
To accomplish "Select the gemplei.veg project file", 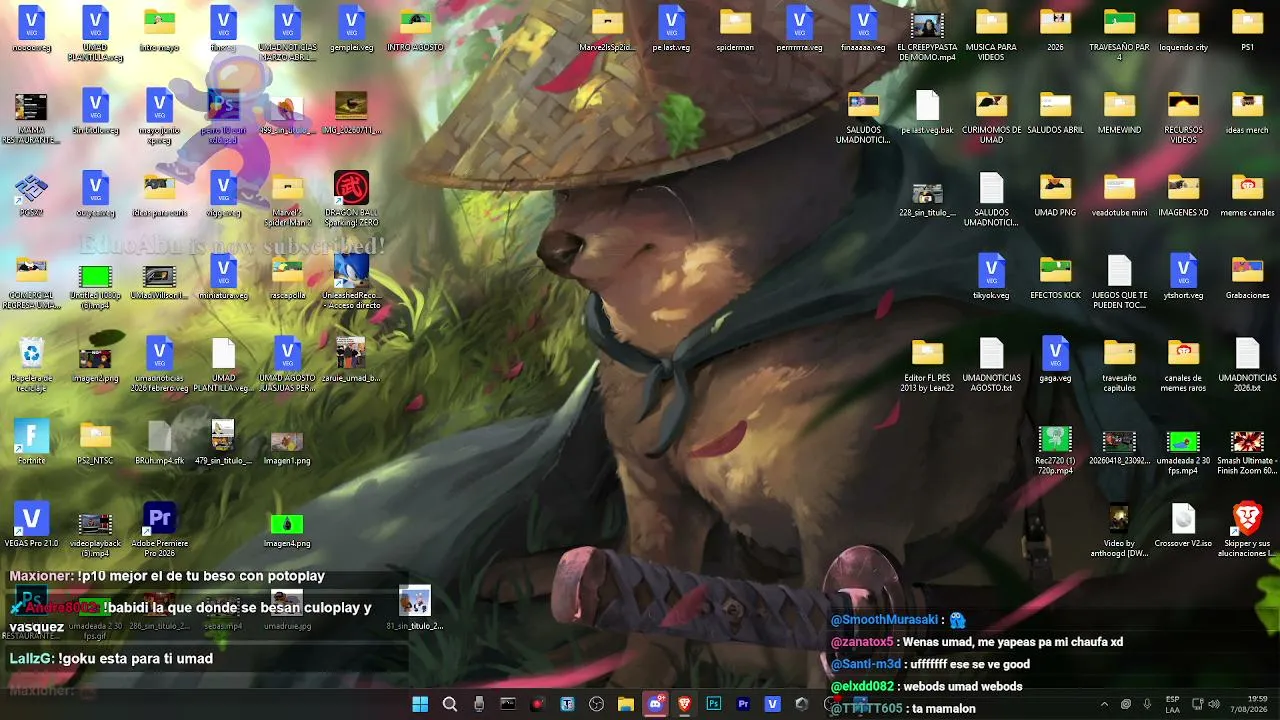I will pos(351,28).
